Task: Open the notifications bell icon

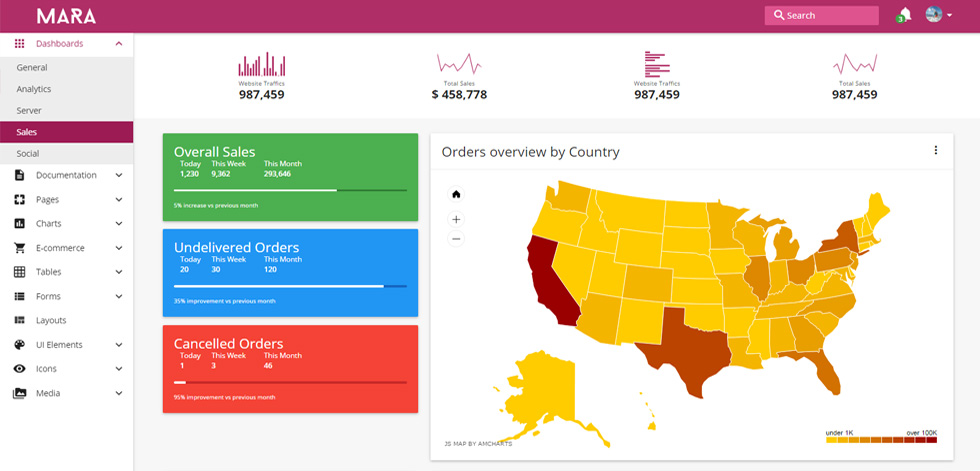Action: coord(904,14)
